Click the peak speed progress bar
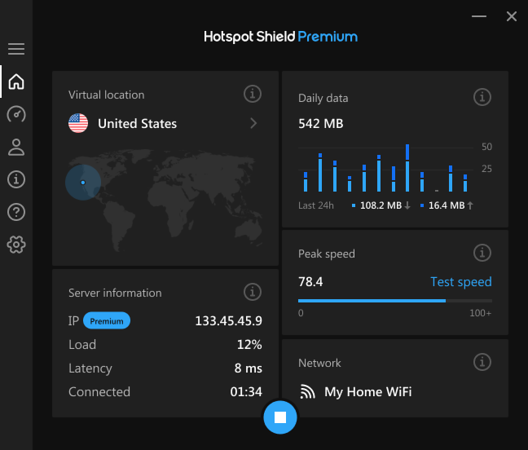Viewport: 528px width, 450px height. 395,301
